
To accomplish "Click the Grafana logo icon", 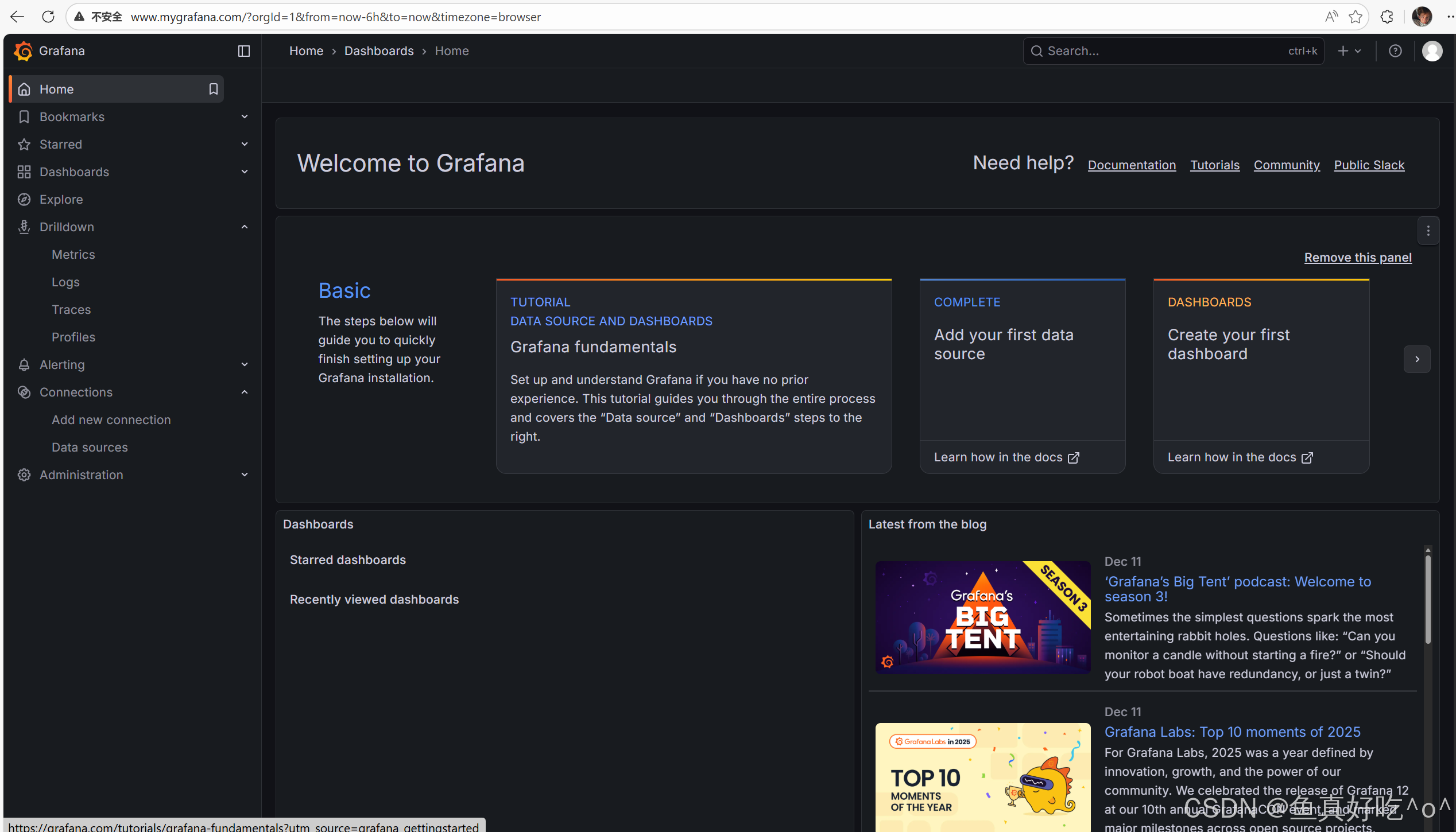I will coord(23,51).
